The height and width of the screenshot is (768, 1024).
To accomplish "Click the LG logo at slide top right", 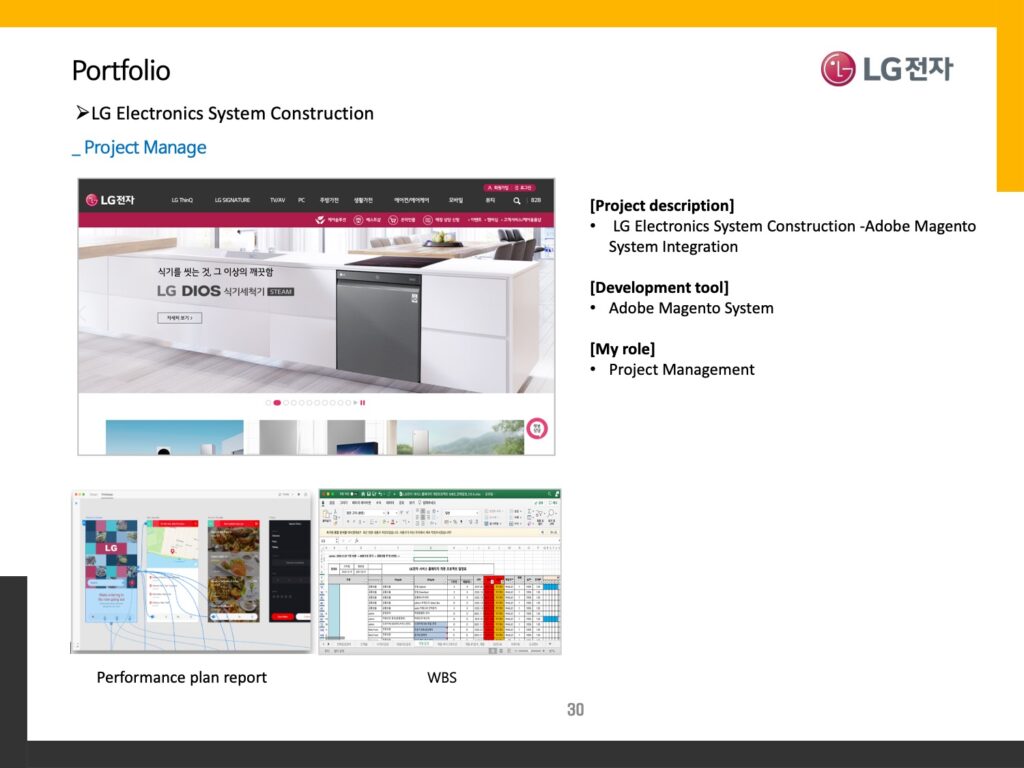I will [886, 69].
